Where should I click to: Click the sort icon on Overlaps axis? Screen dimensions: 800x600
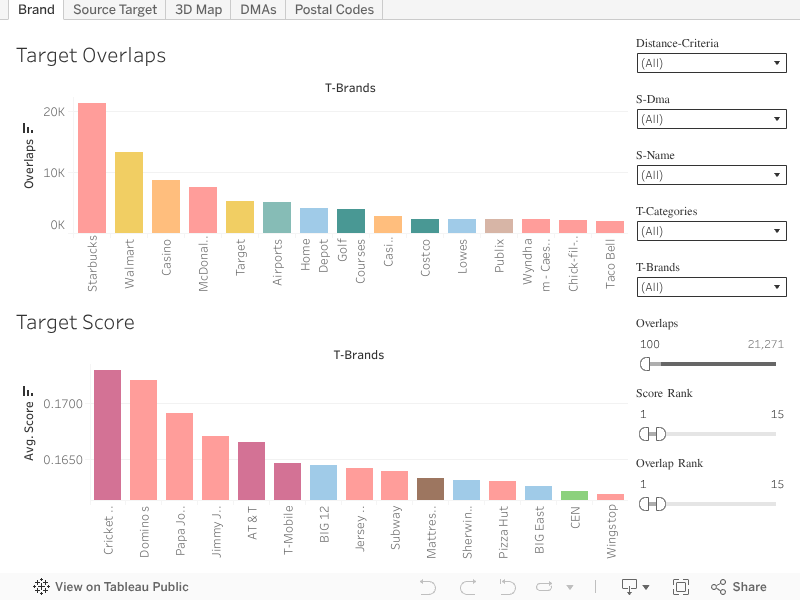tap(29, 128)
